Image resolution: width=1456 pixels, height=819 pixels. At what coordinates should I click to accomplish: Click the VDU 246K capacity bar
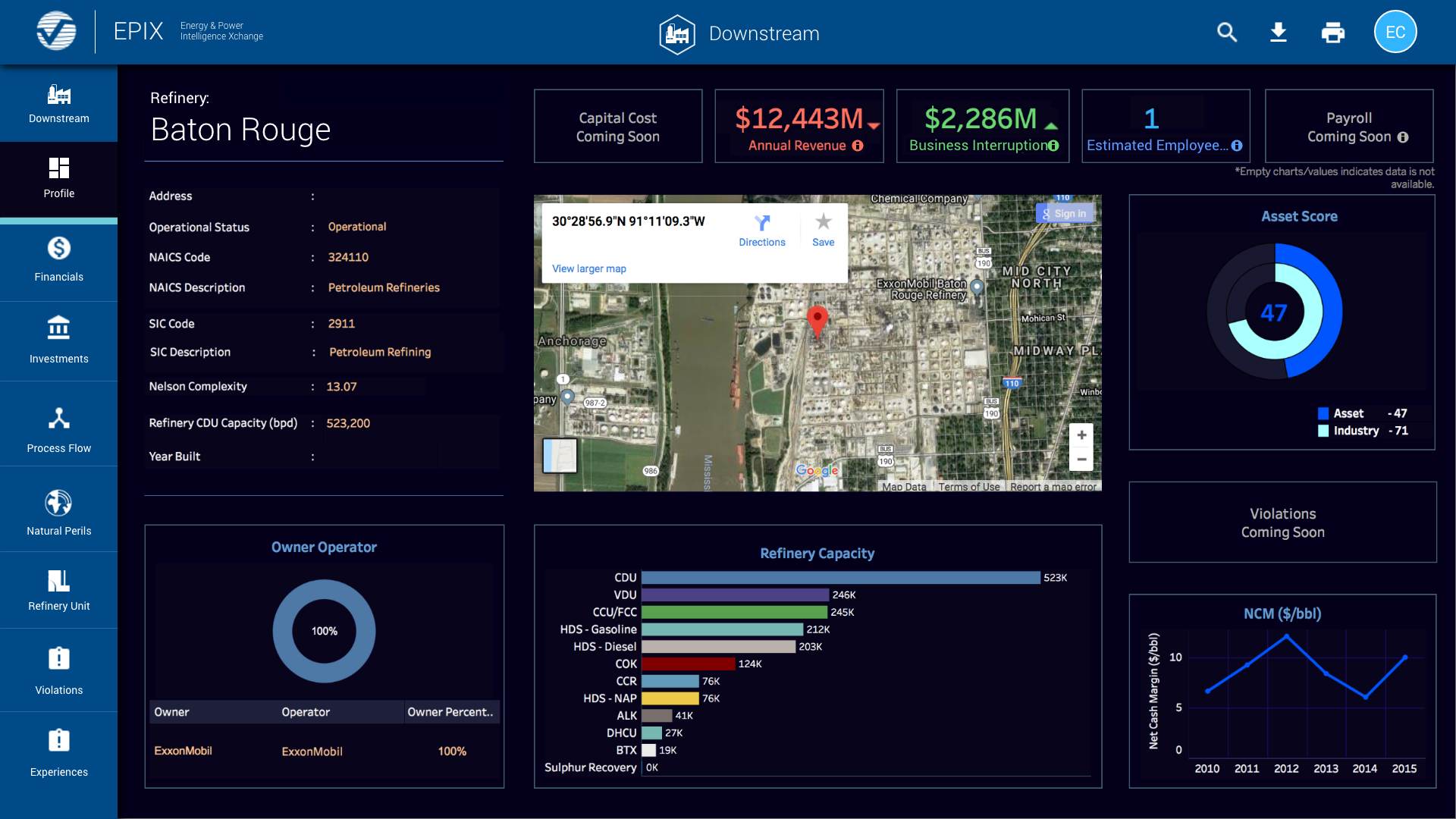click(736, 595)
